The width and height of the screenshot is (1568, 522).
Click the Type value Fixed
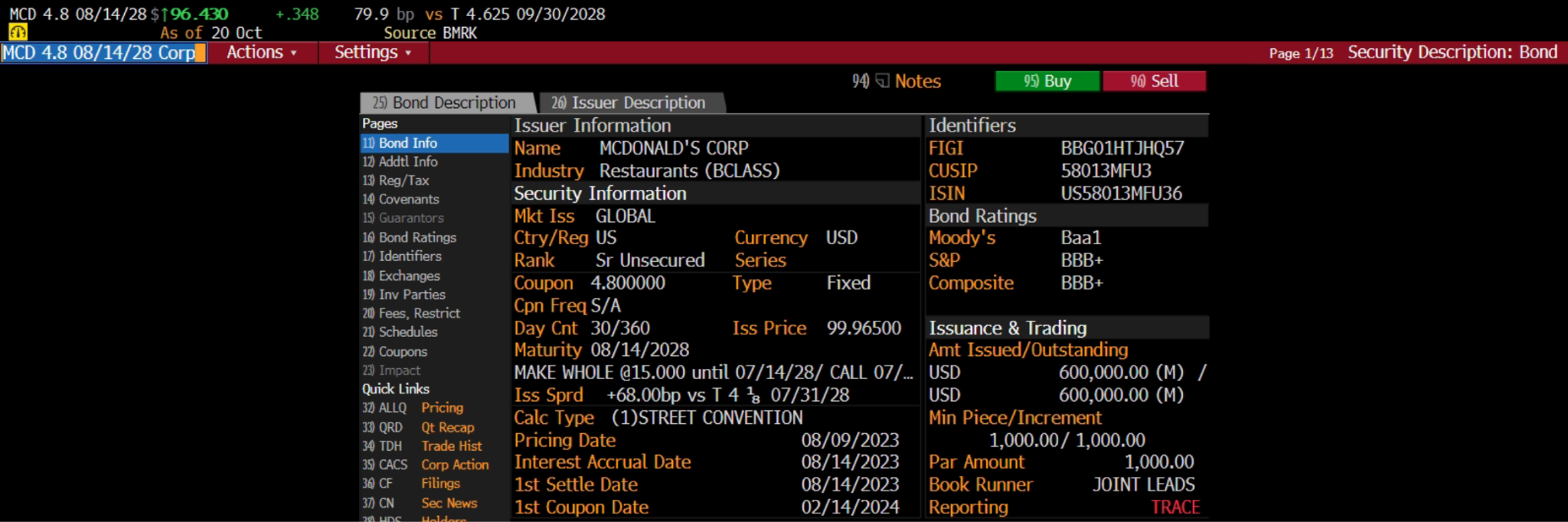(x=848, y=283)
